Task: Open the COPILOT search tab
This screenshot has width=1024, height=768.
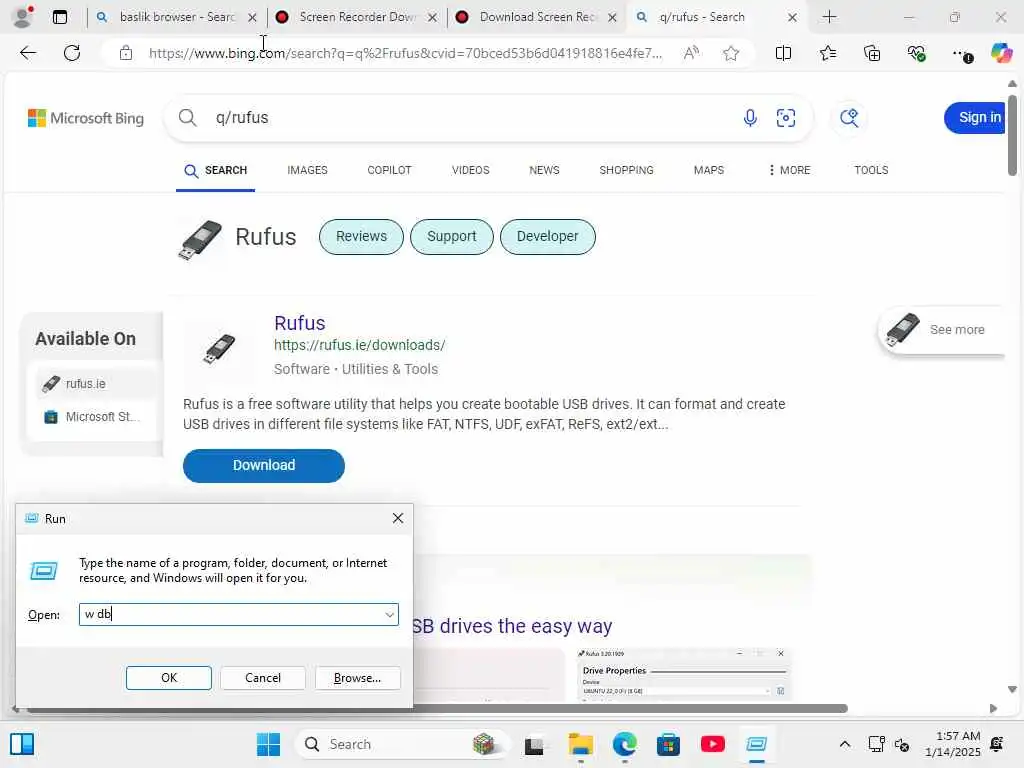Action: pos(389,170)
